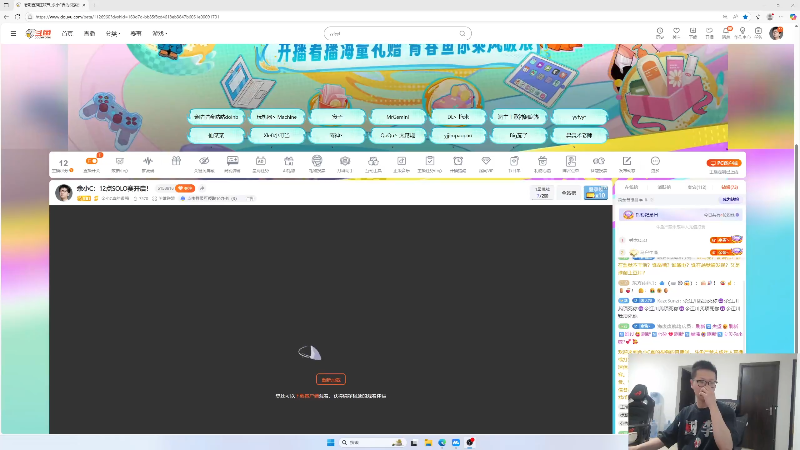Expand the 分类 category dropdown in header
800x450 pixels.
[113, 34]
